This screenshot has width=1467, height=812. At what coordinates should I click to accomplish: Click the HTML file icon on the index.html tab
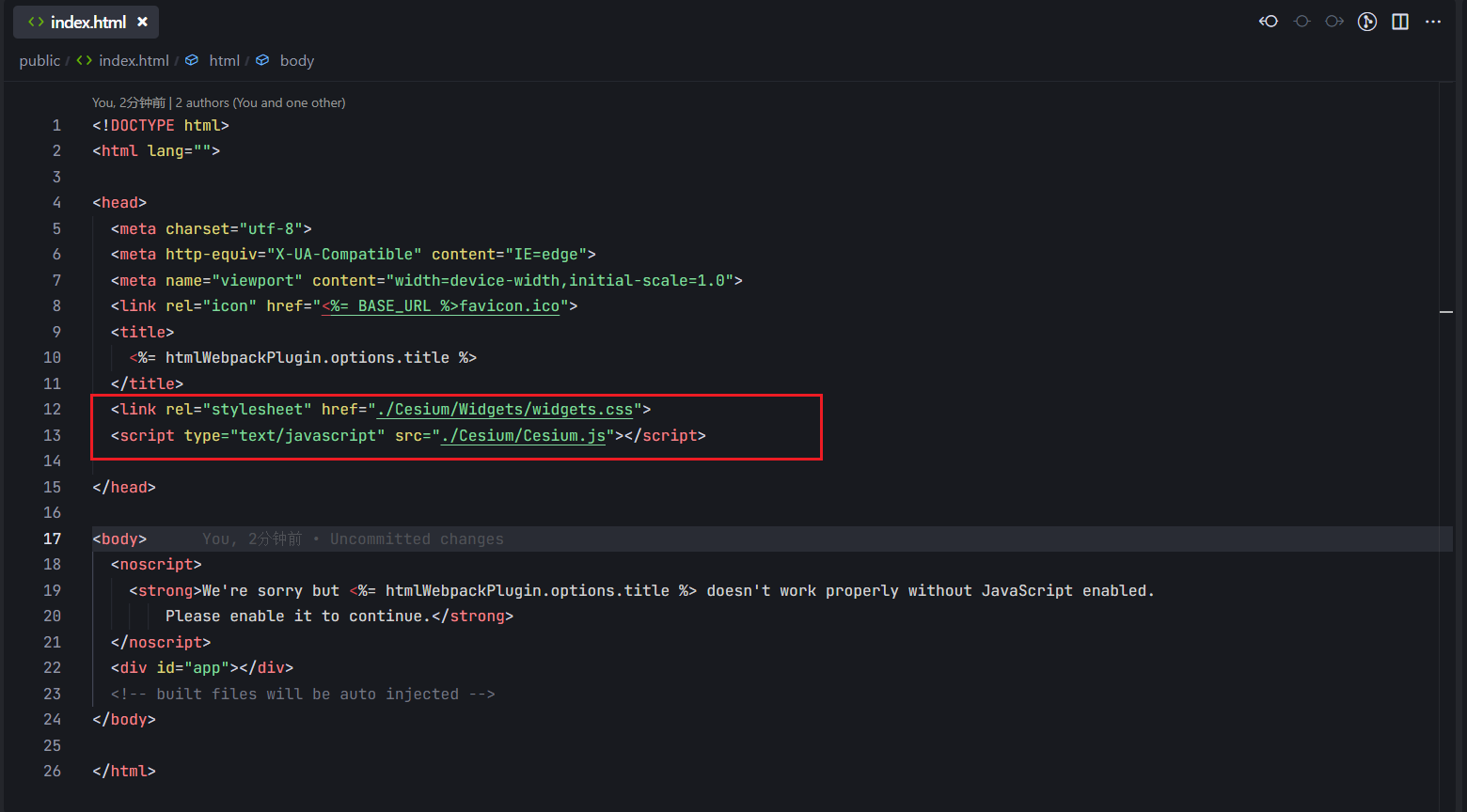point(36,22)
